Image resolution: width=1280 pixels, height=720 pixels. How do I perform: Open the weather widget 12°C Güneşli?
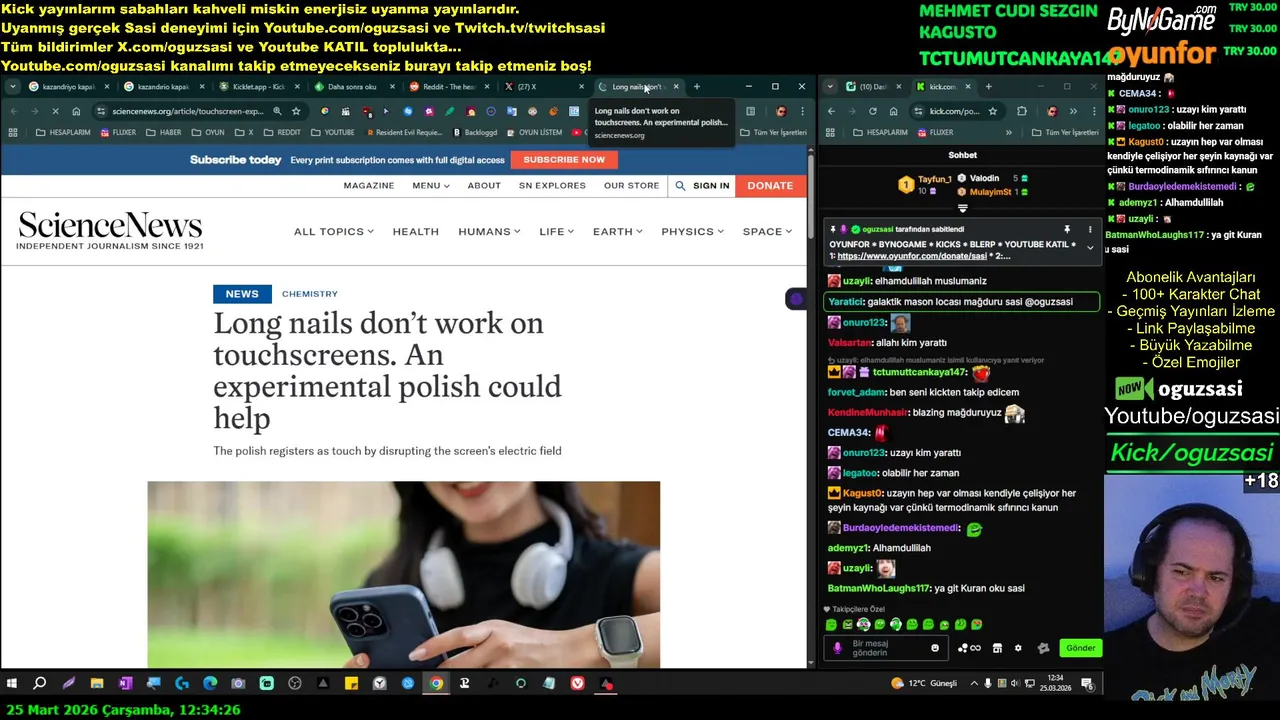tap(924, 684)
